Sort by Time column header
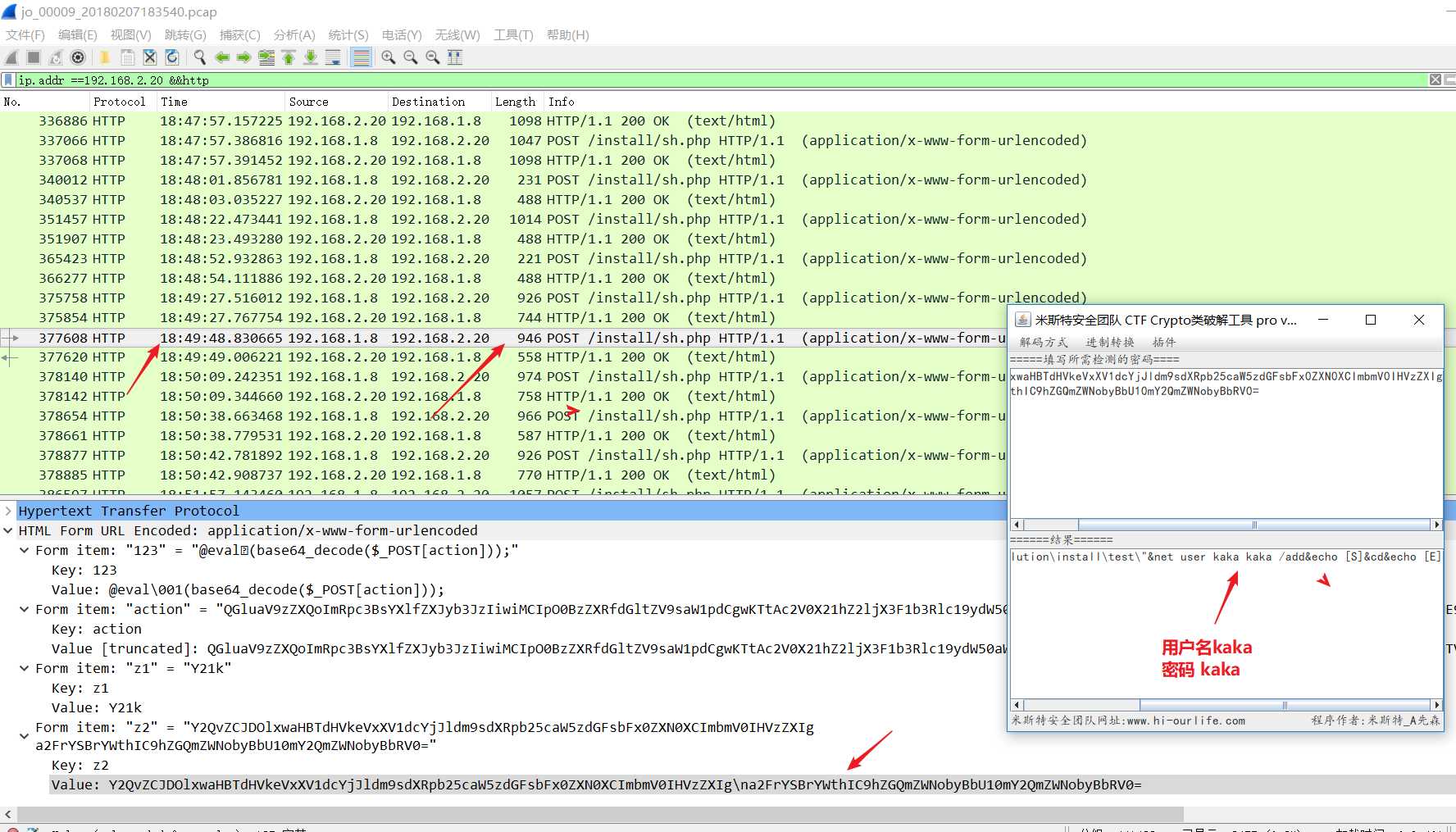Viewport: 1456px width, 832px height. click(x=221, y=102)
